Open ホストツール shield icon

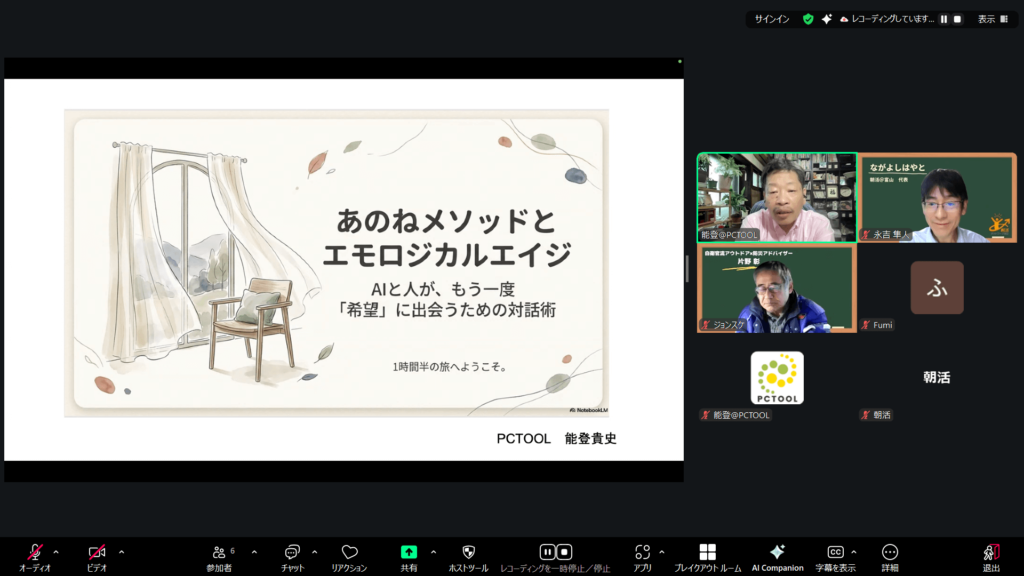coord(468,552)
